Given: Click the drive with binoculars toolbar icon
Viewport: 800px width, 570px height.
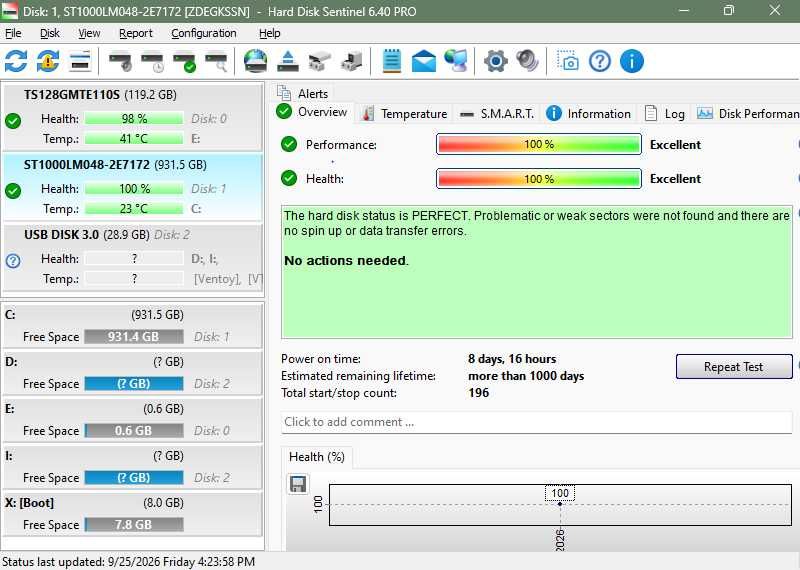Looking at the screenshot, I should point(320,62).
